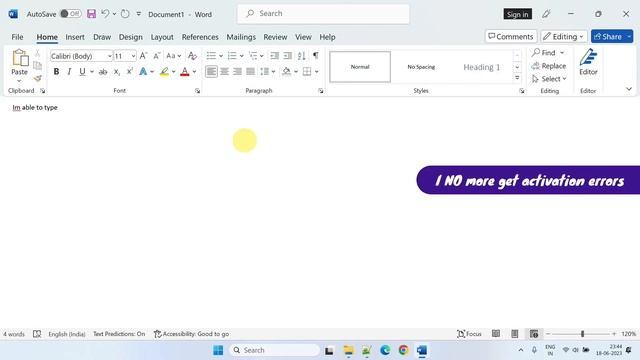Align text left

coord(211,72)
